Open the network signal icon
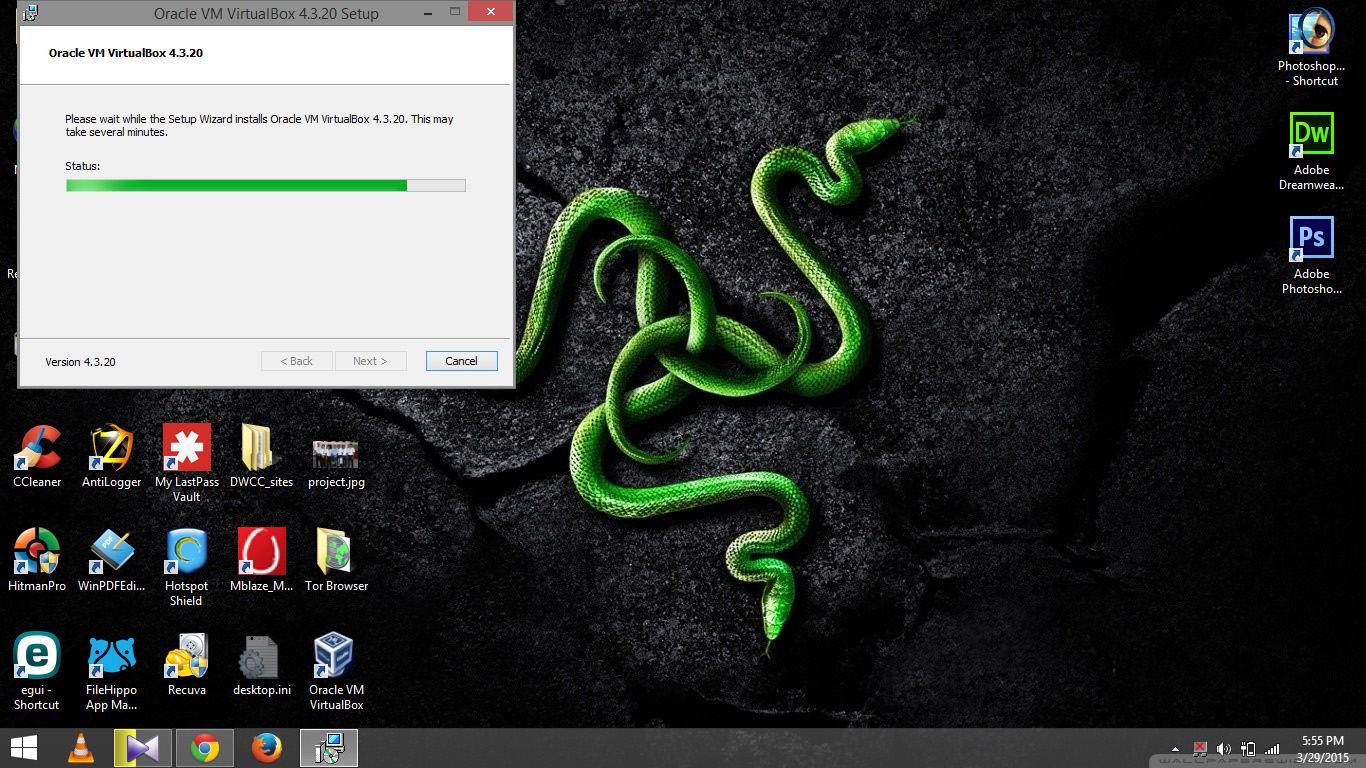1366x768 pixels. tap(1272, 749)
